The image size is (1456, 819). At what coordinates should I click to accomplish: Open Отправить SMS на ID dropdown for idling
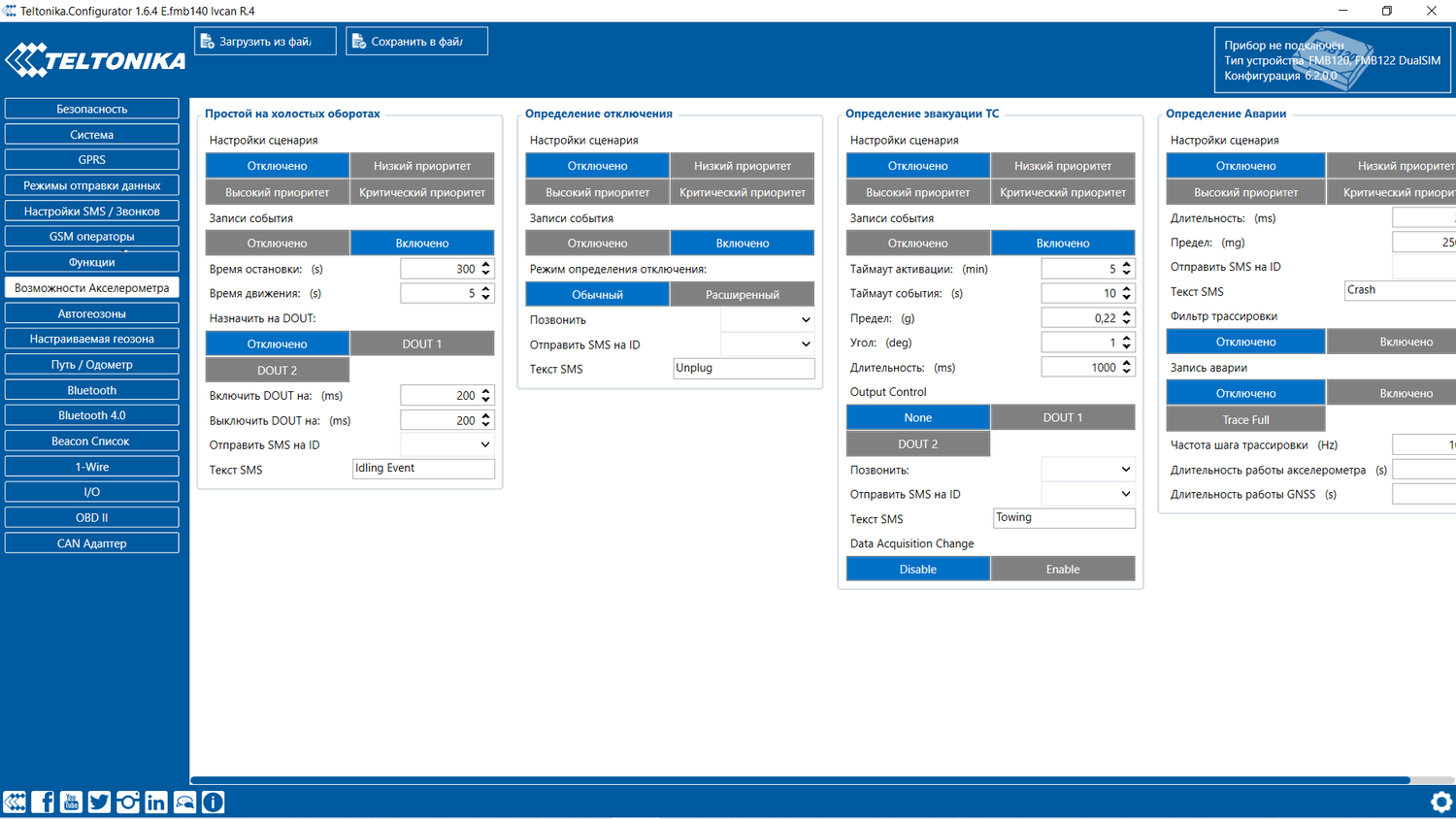click(447, 444)
